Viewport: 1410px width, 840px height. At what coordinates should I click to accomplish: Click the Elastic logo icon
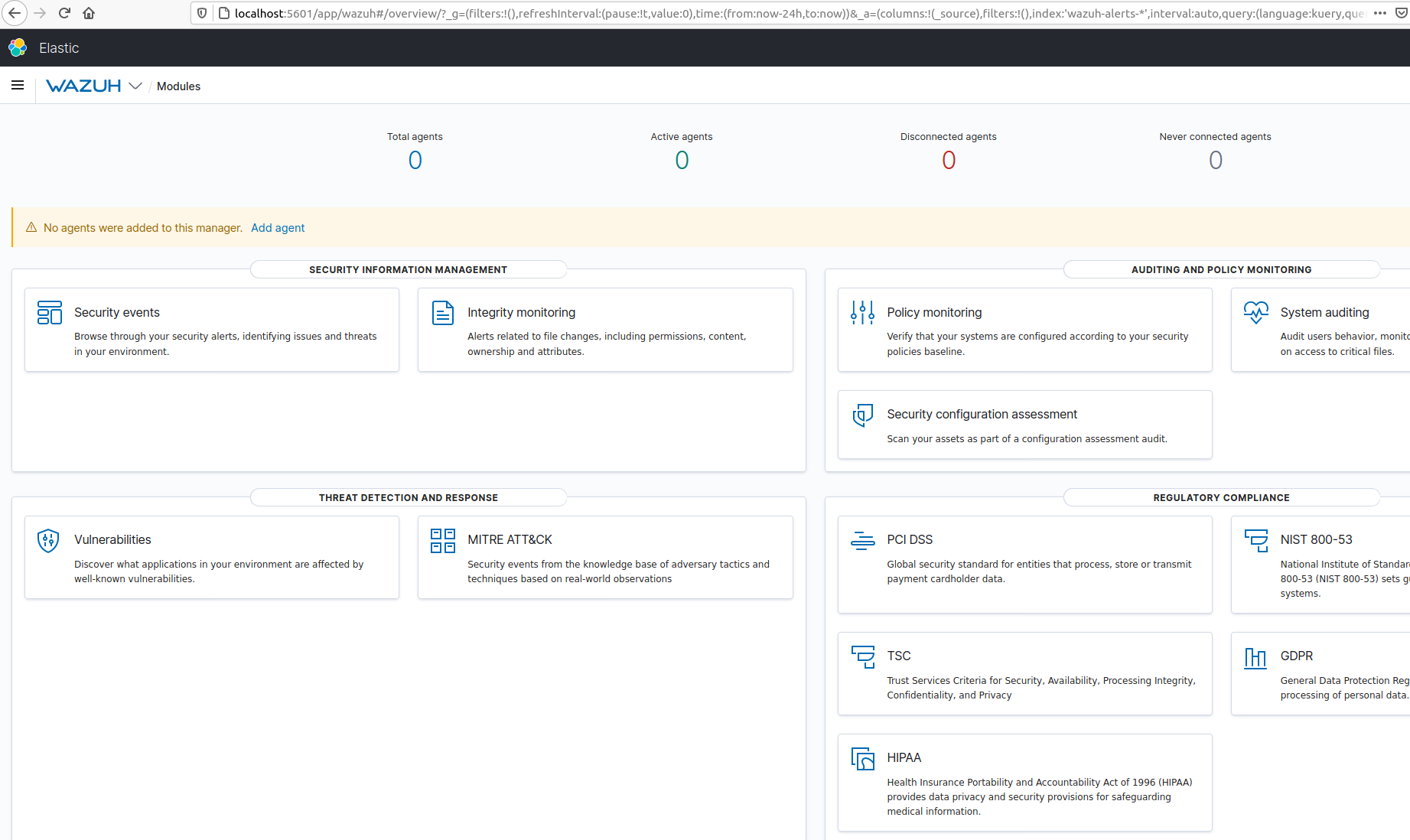click(18, 47)
